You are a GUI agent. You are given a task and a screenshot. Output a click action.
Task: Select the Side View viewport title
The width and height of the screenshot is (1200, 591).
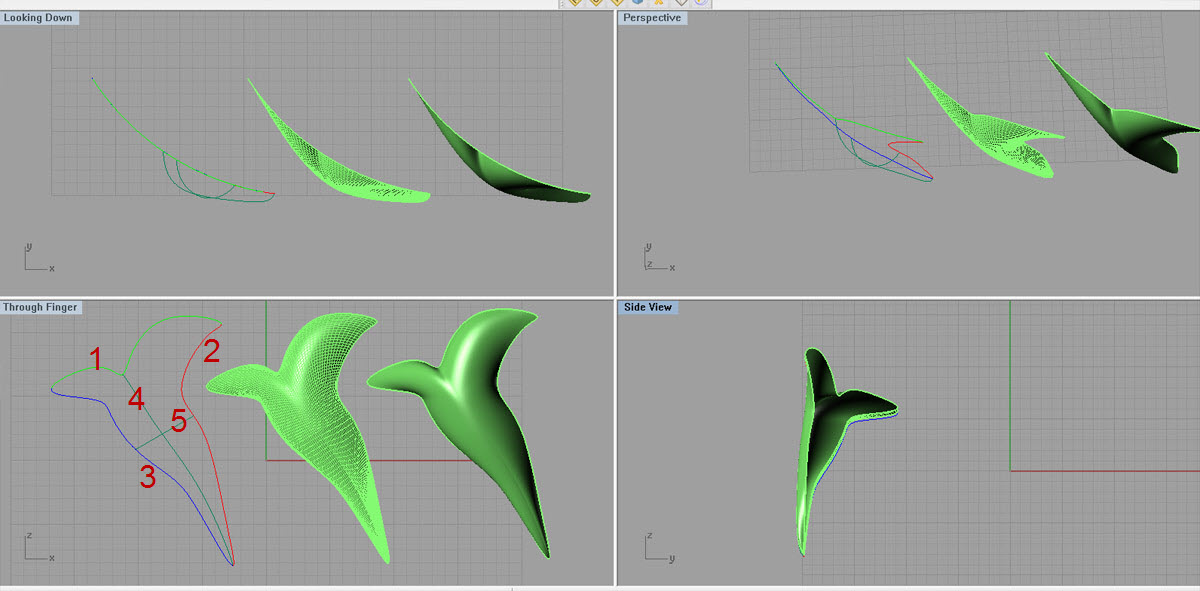[x=648, y=307]
